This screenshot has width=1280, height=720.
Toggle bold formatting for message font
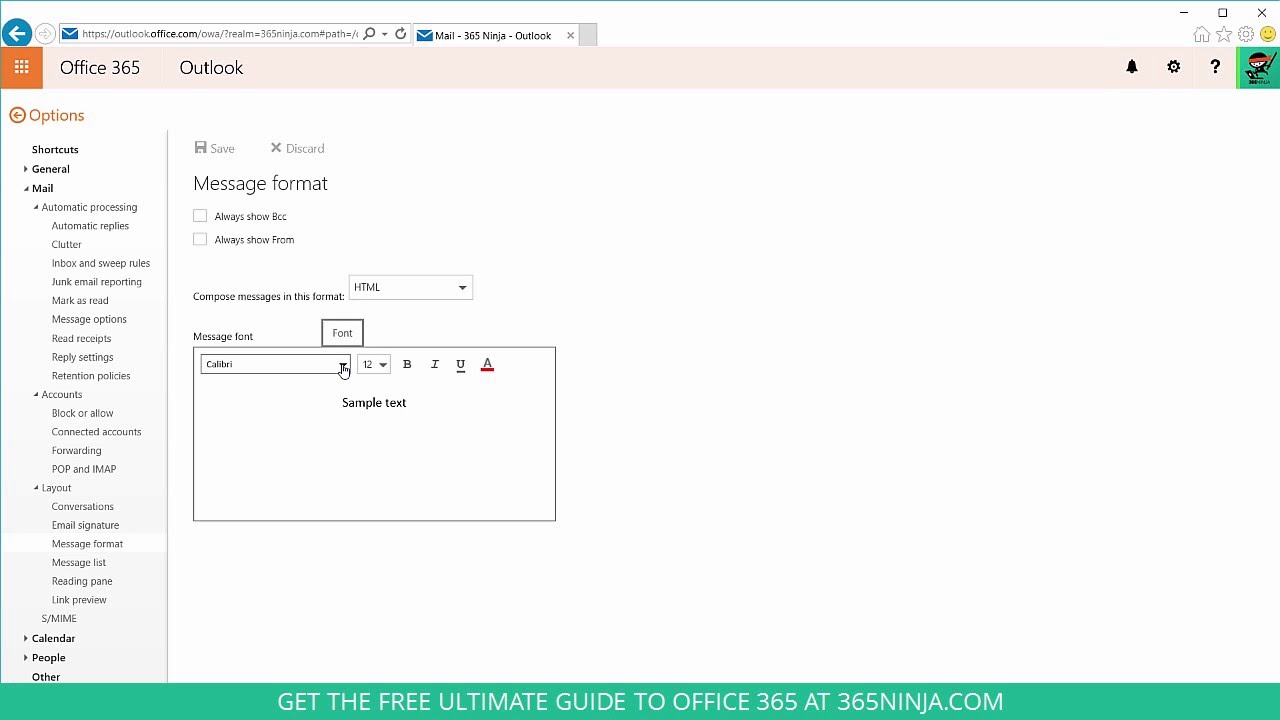pos(407,364)
